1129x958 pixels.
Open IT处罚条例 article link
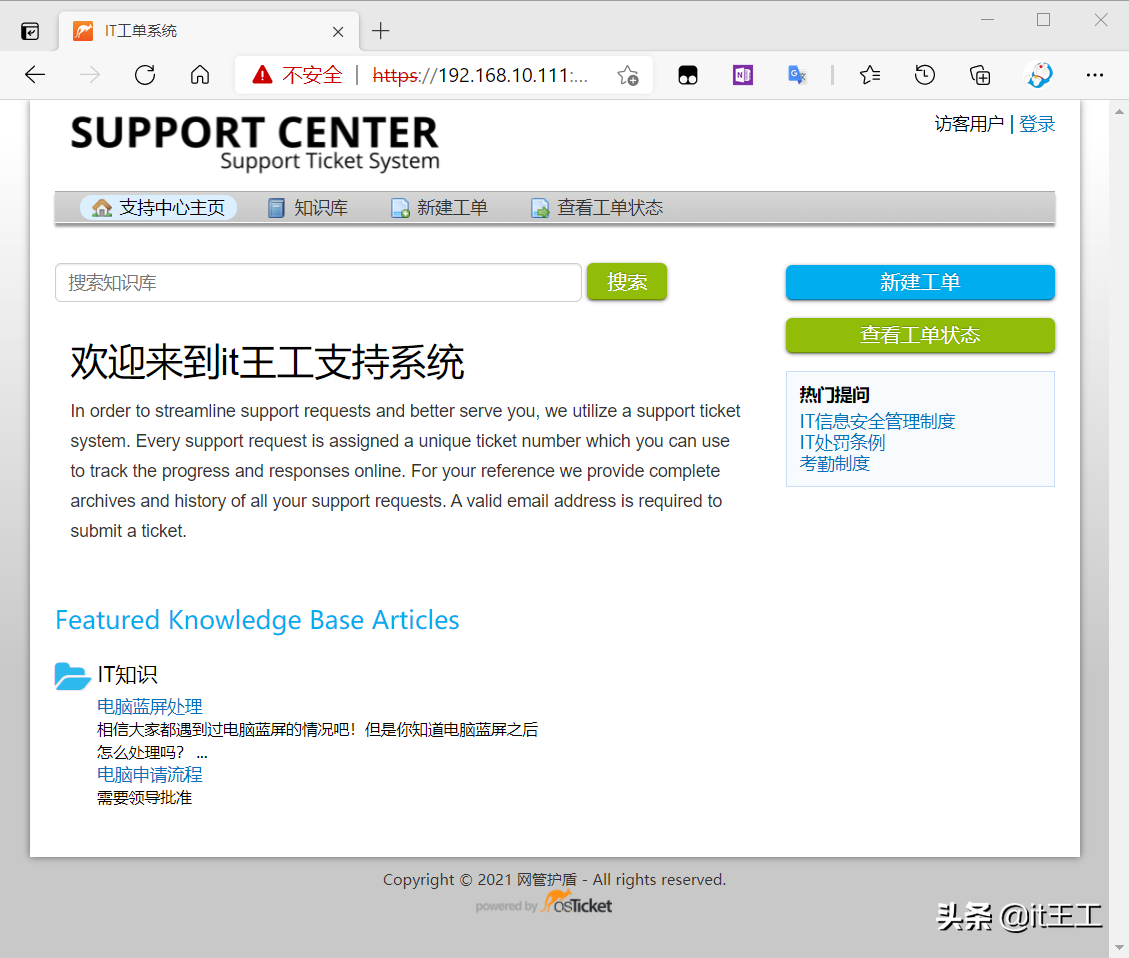click(x=842, y=443)
